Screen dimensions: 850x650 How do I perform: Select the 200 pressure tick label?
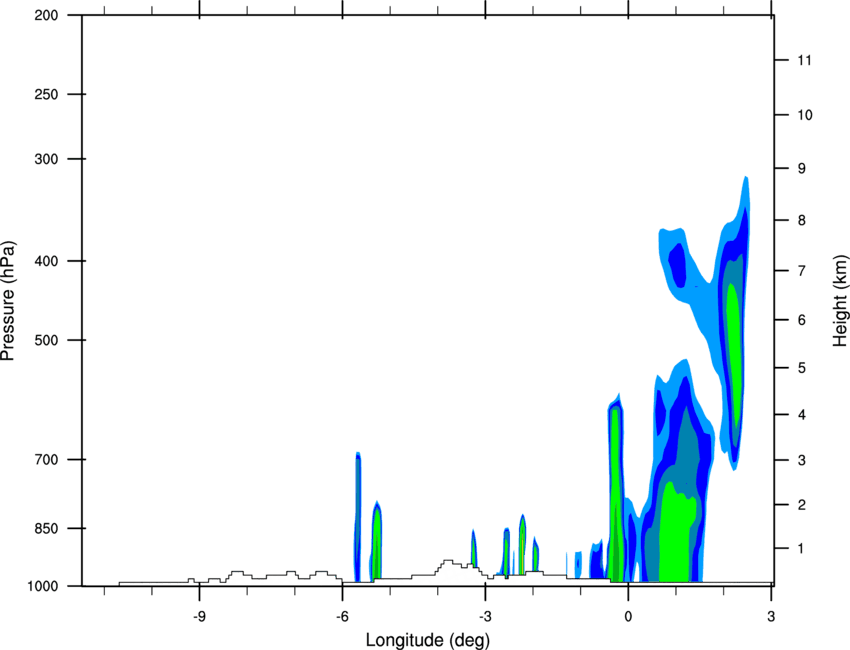coord(46,15)
